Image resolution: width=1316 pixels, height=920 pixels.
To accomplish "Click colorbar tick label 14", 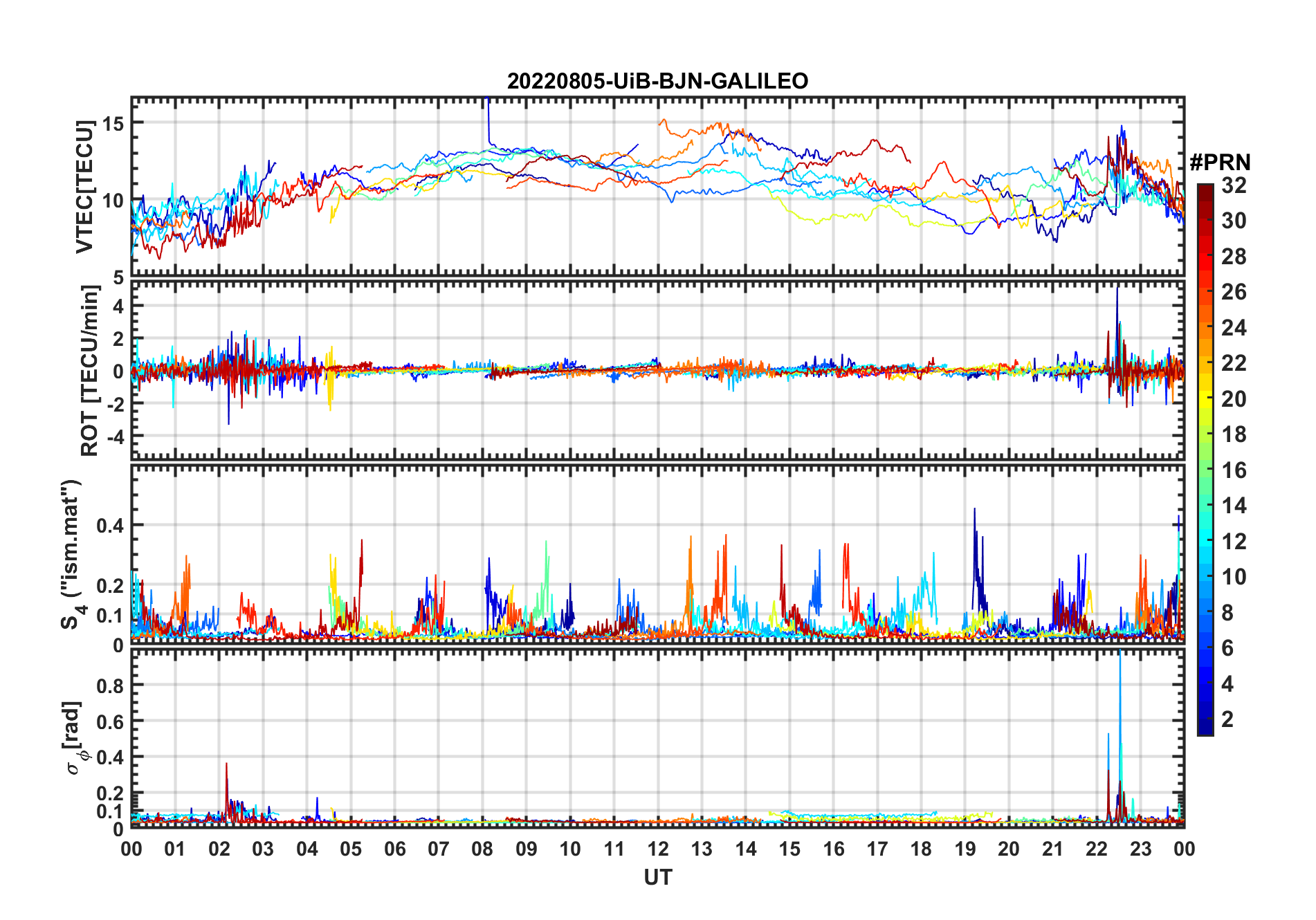I will click(x=1234, y=506).
